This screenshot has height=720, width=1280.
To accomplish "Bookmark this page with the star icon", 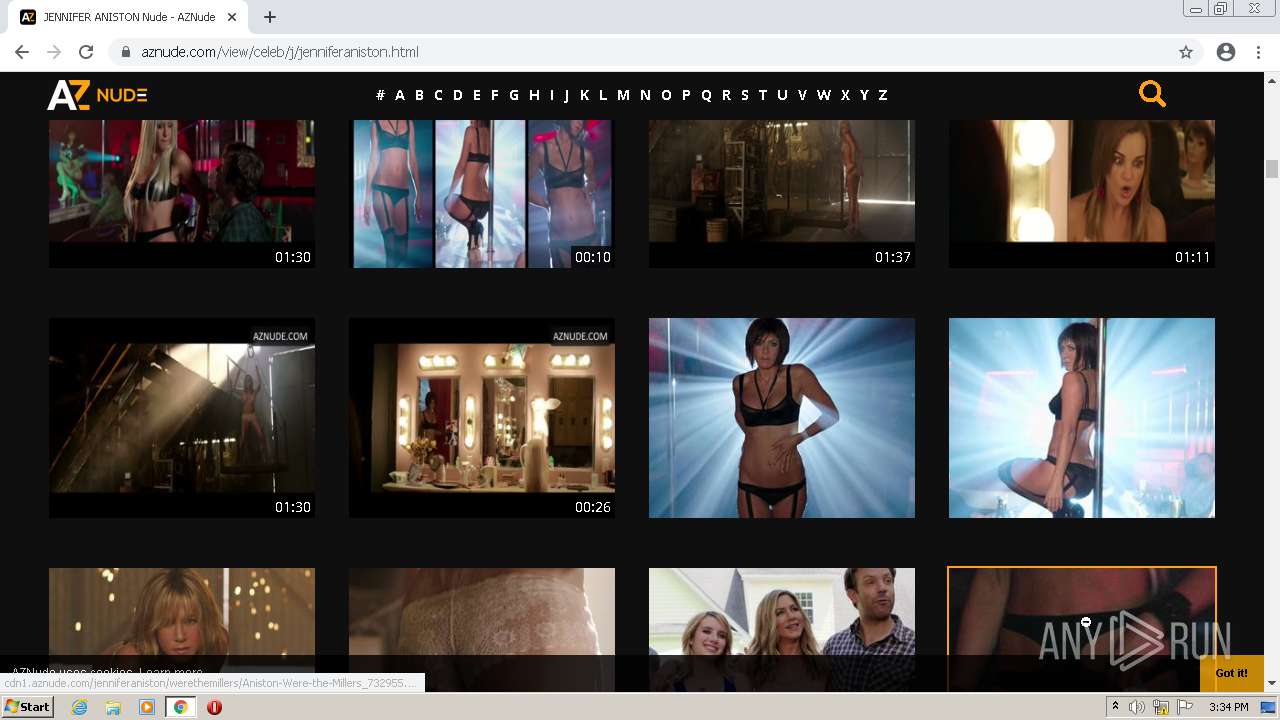I will click(x=1186, y=52).
